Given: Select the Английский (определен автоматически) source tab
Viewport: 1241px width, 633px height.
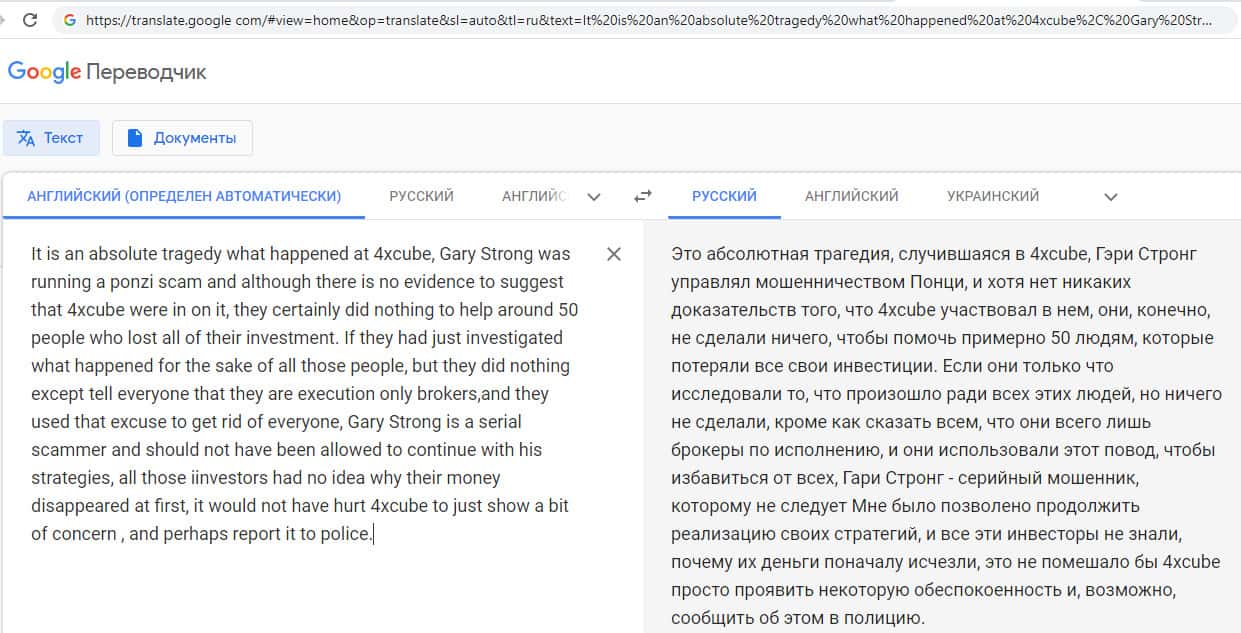Looking at the screenshot, I should (x=184, y=196).
